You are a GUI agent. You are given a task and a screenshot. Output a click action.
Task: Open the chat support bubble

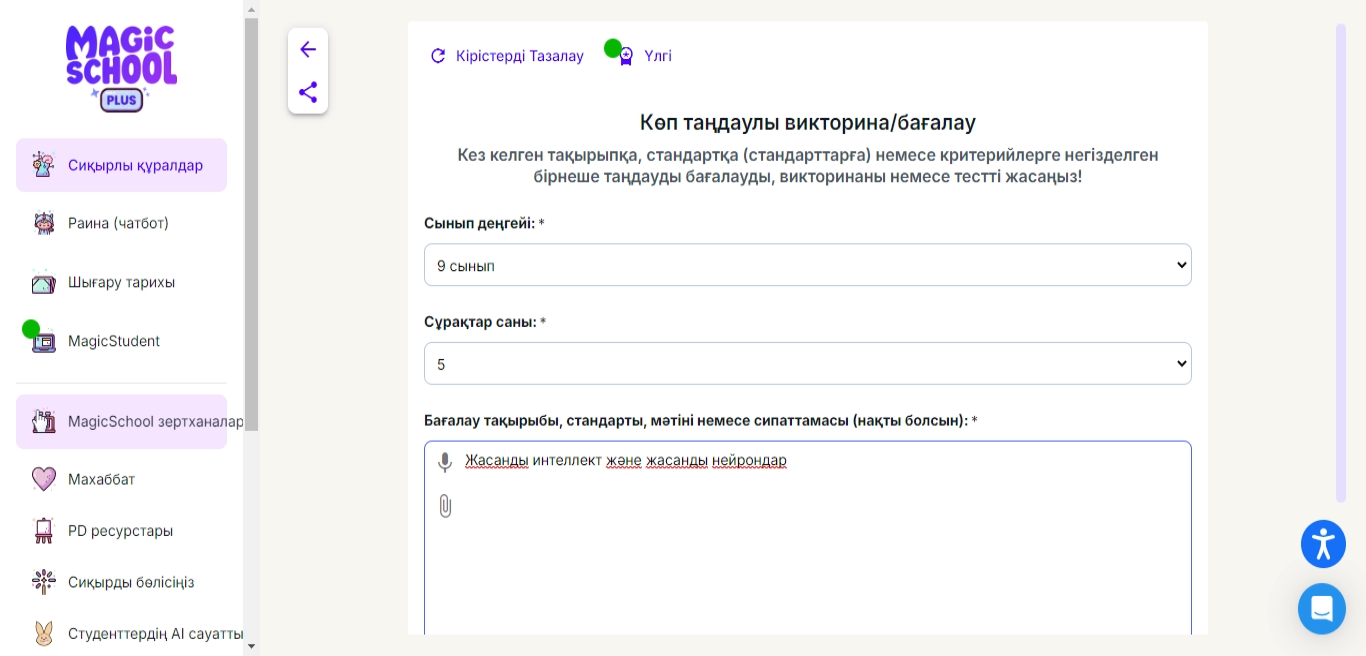[1321, 608]
